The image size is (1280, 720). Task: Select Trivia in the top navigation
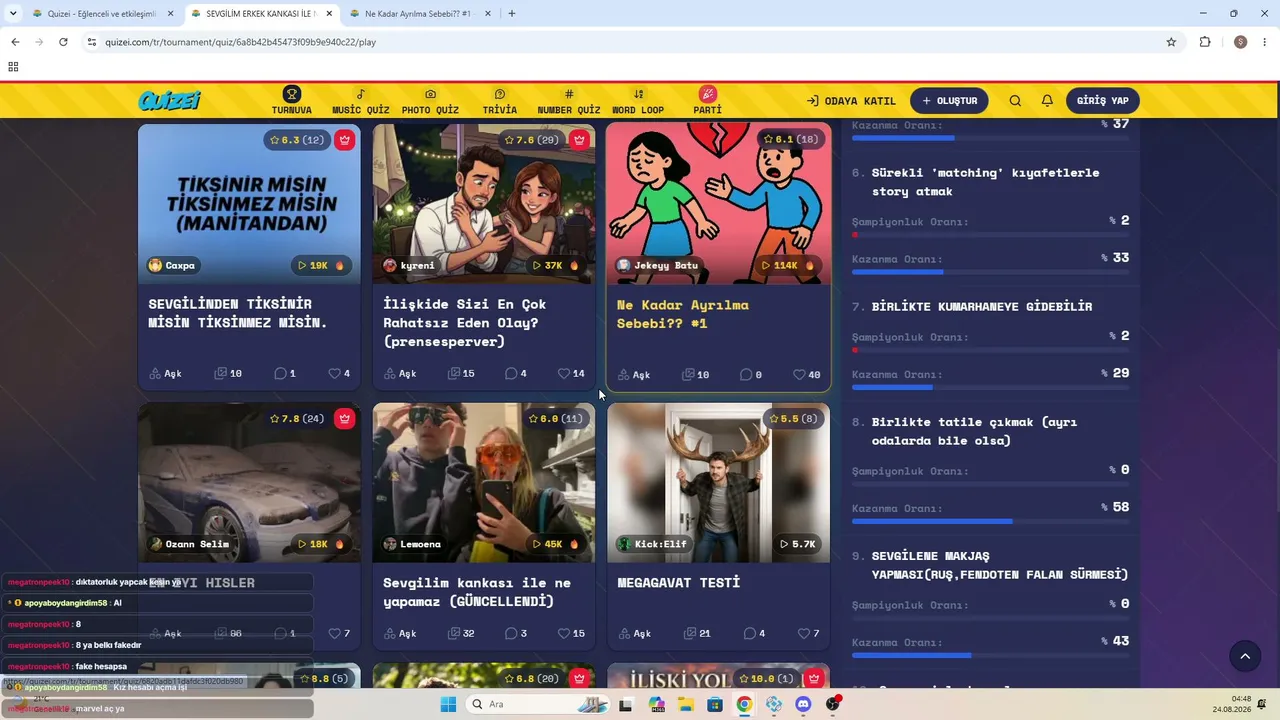(500, 101)
